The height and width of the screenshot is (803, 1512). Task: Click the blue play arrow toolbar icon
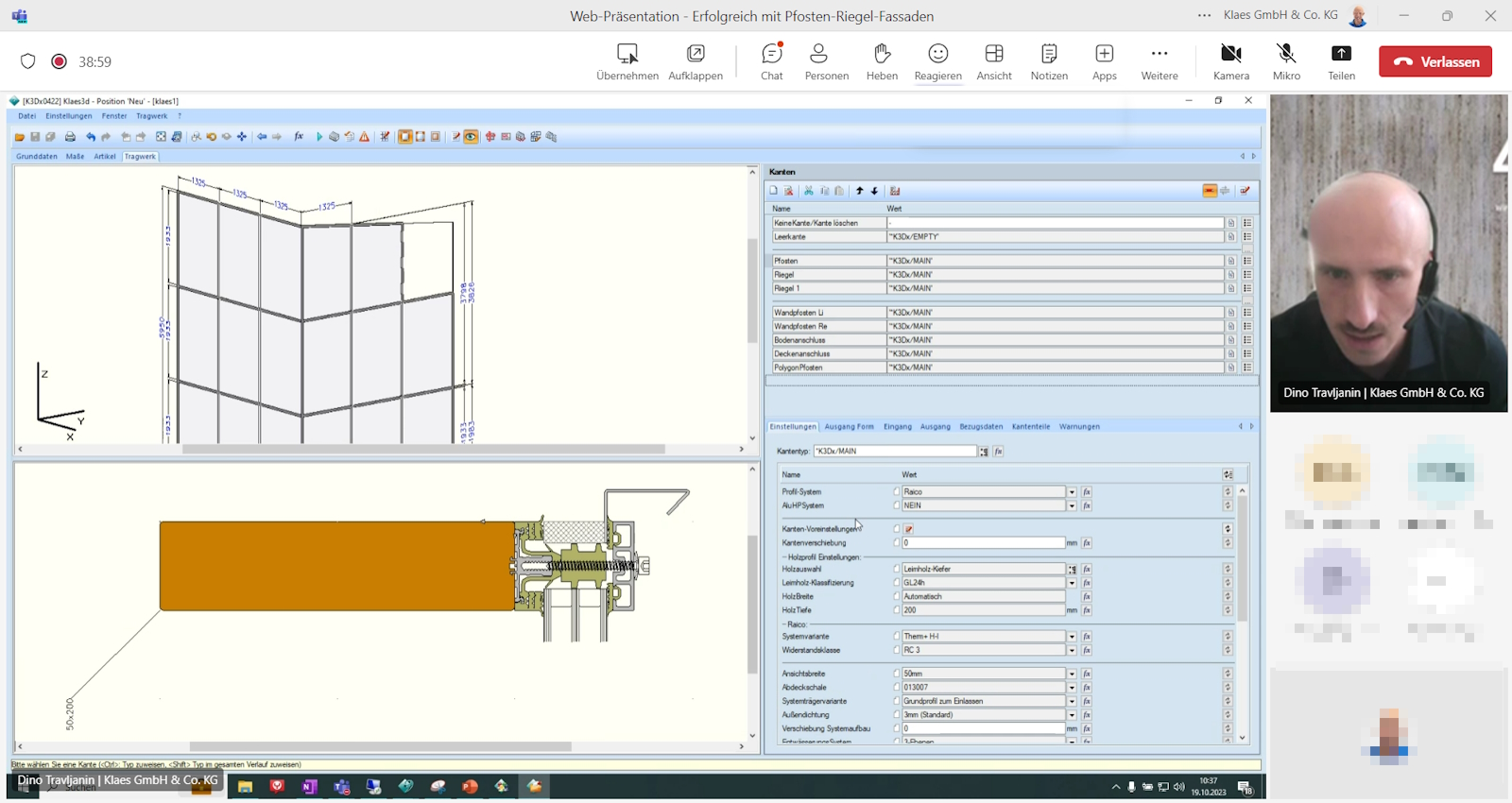pyautogui.click(x=319, y=137)
